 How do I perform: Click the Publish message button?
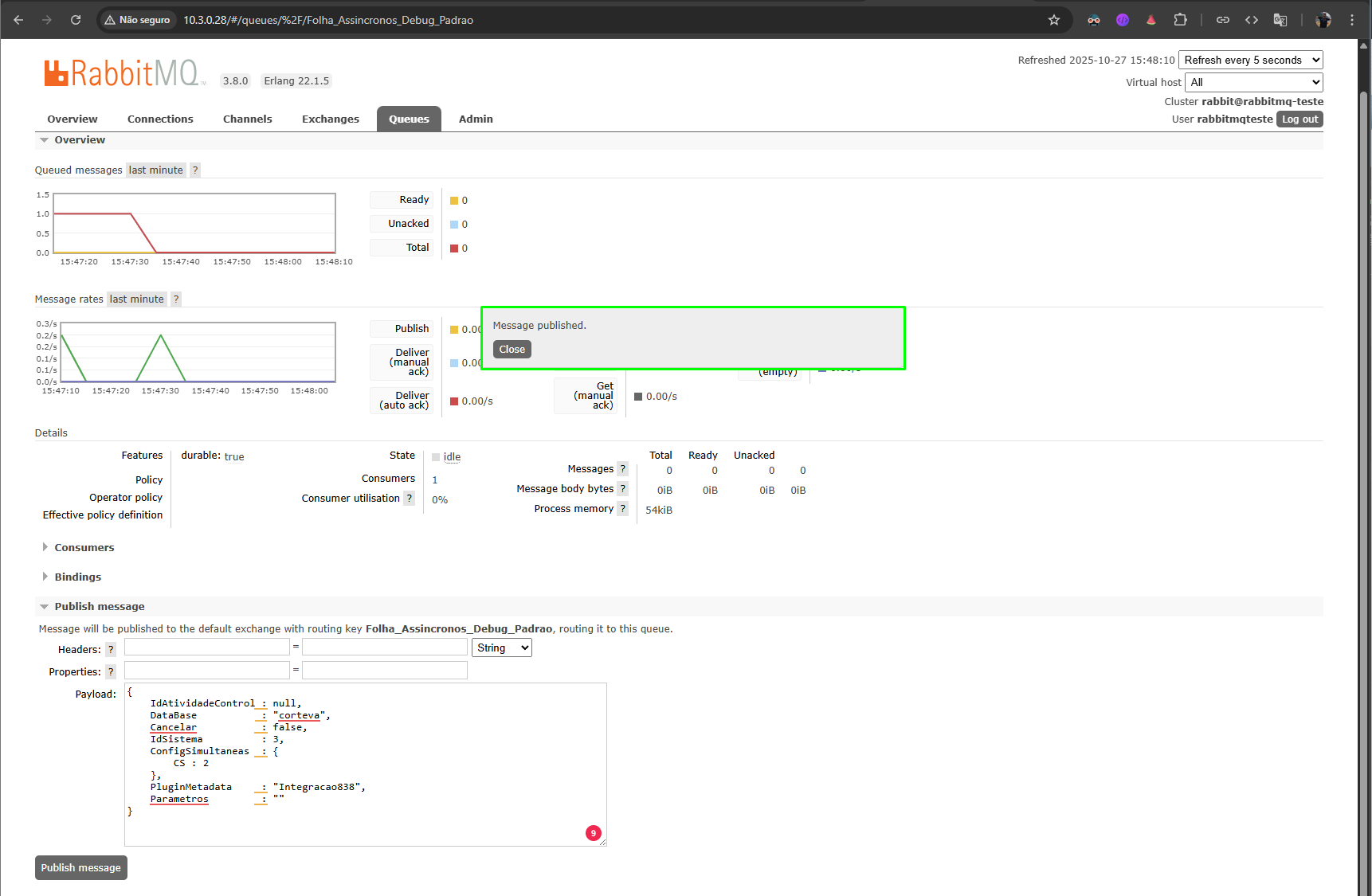click(81, 868)
